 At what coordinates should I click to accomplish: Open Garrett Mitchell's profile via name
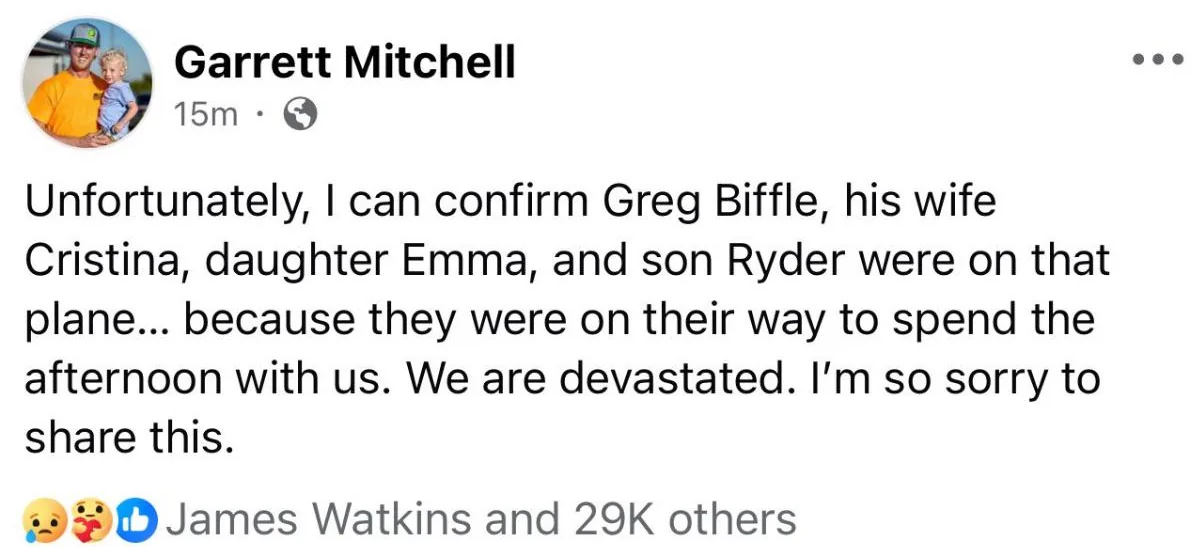344,63
